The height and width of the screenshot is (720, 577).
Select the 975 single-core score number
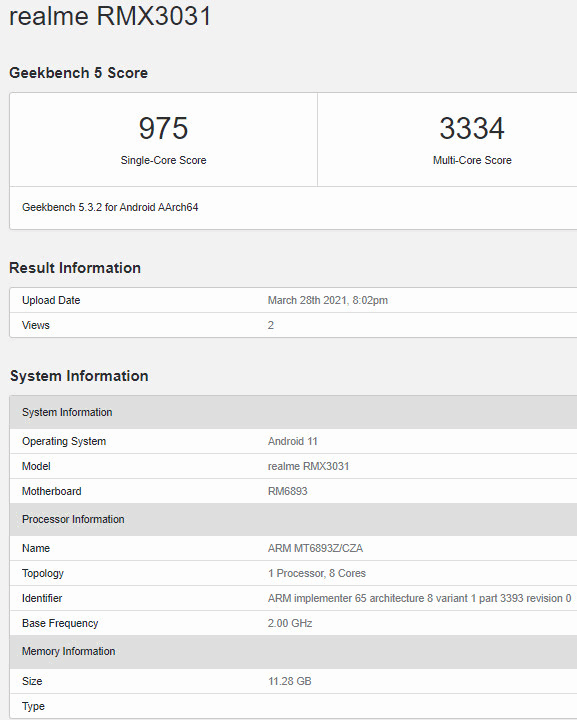tap(163, 128)
